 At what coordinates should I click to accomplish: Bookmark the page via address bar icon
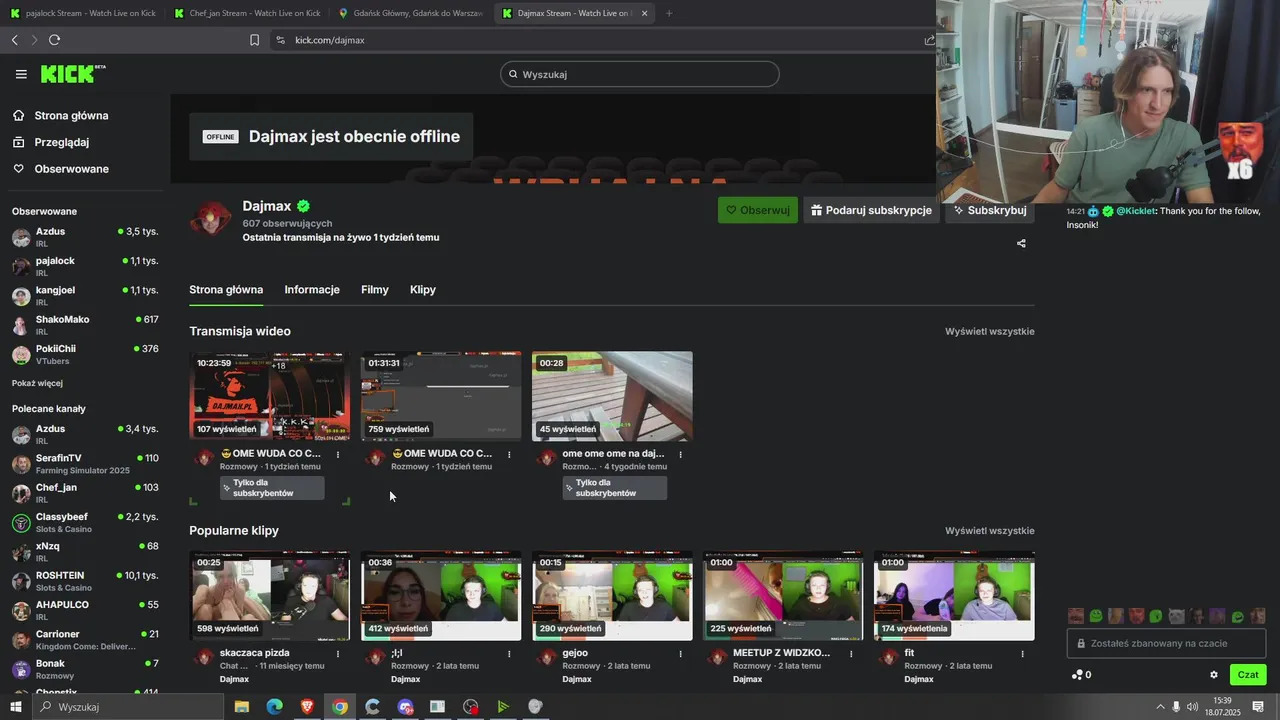(x=254, y=40)
